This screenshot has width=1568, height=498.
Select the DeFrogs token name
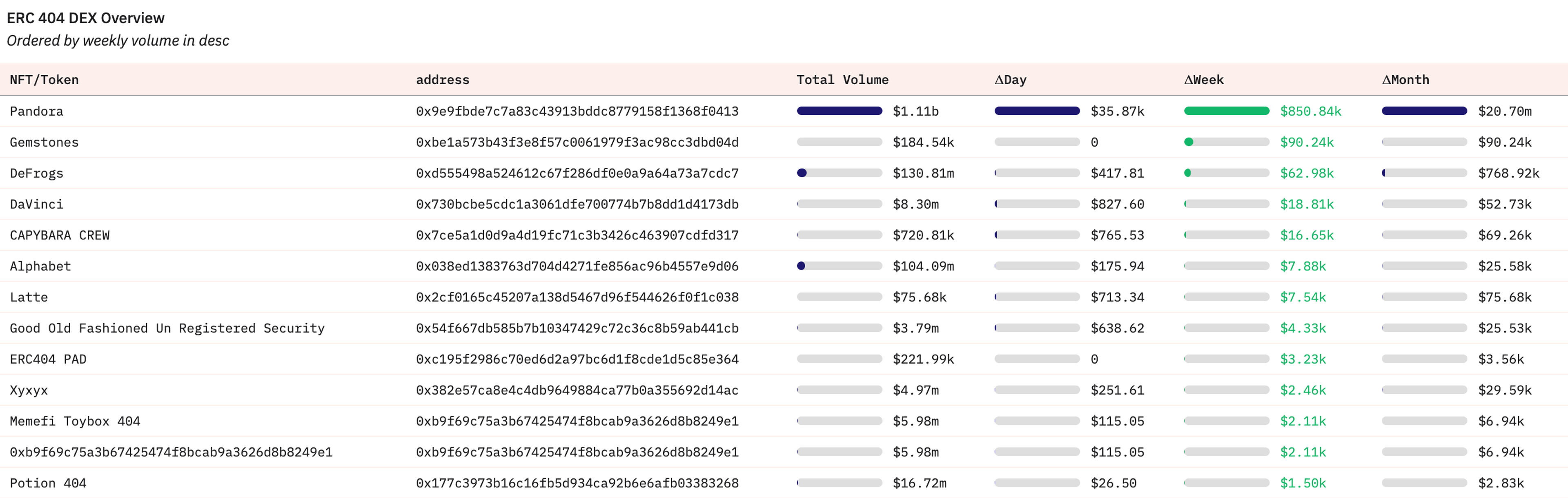(36, 173)
